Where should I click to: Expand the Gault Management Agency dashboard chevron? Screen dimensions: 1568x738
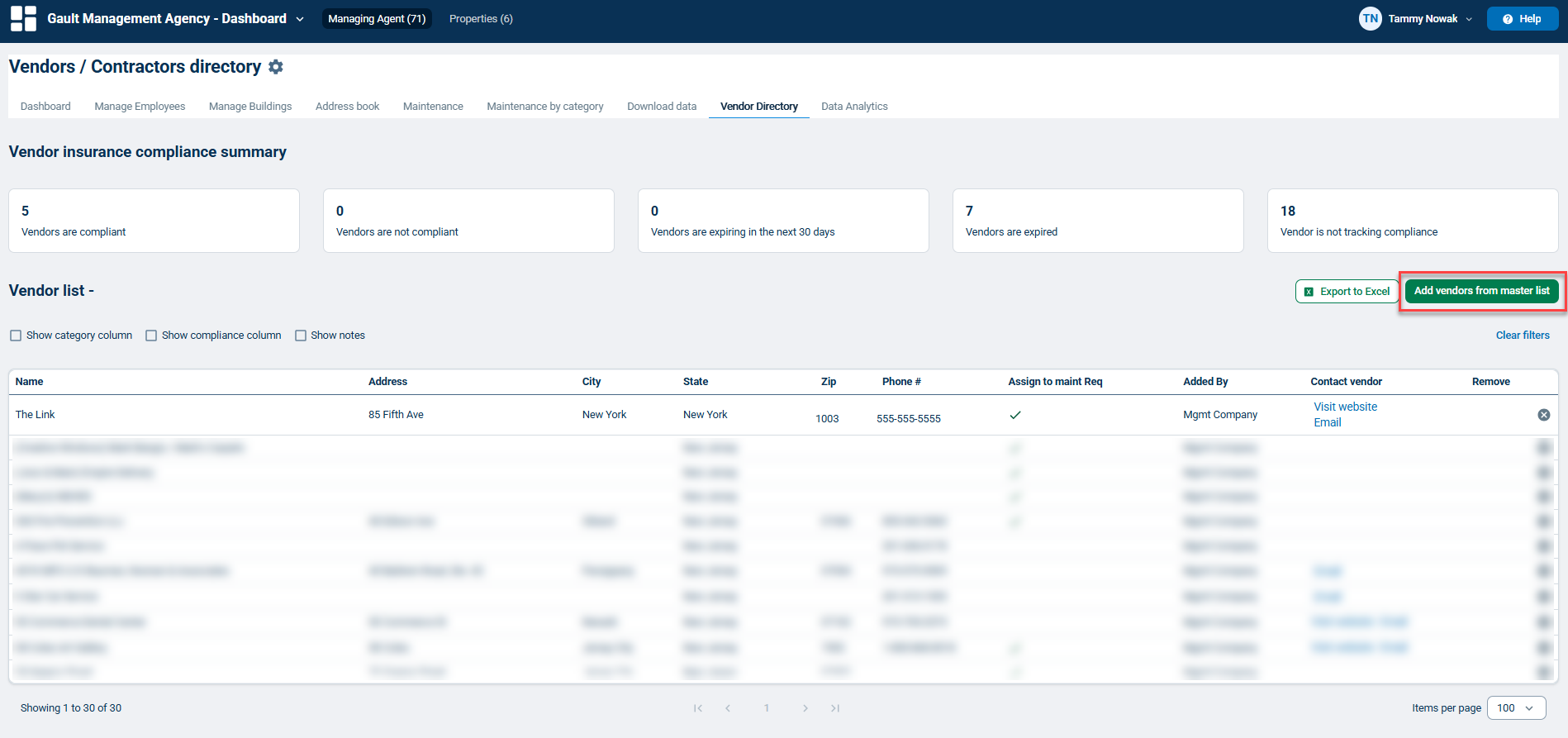[300, 19]
